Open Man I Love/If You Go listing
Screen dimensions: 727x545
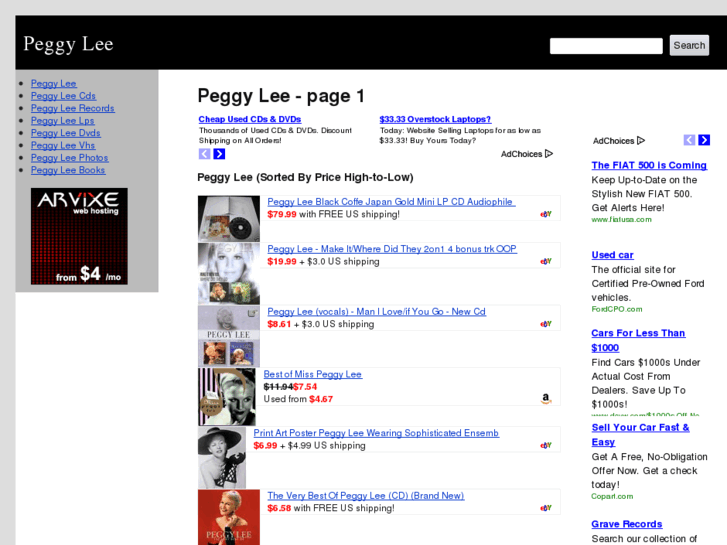click(x=377, y=312)
